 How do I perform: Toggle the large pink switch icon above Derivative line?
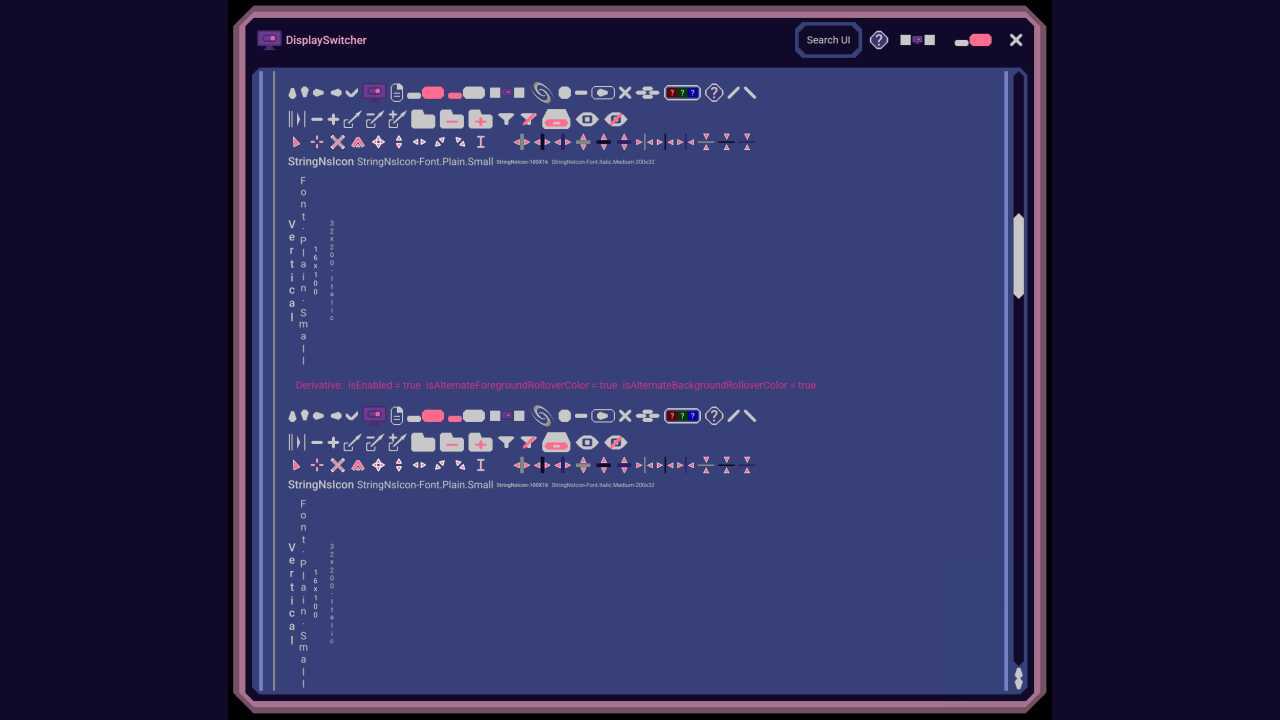click(x=426, y=93)
